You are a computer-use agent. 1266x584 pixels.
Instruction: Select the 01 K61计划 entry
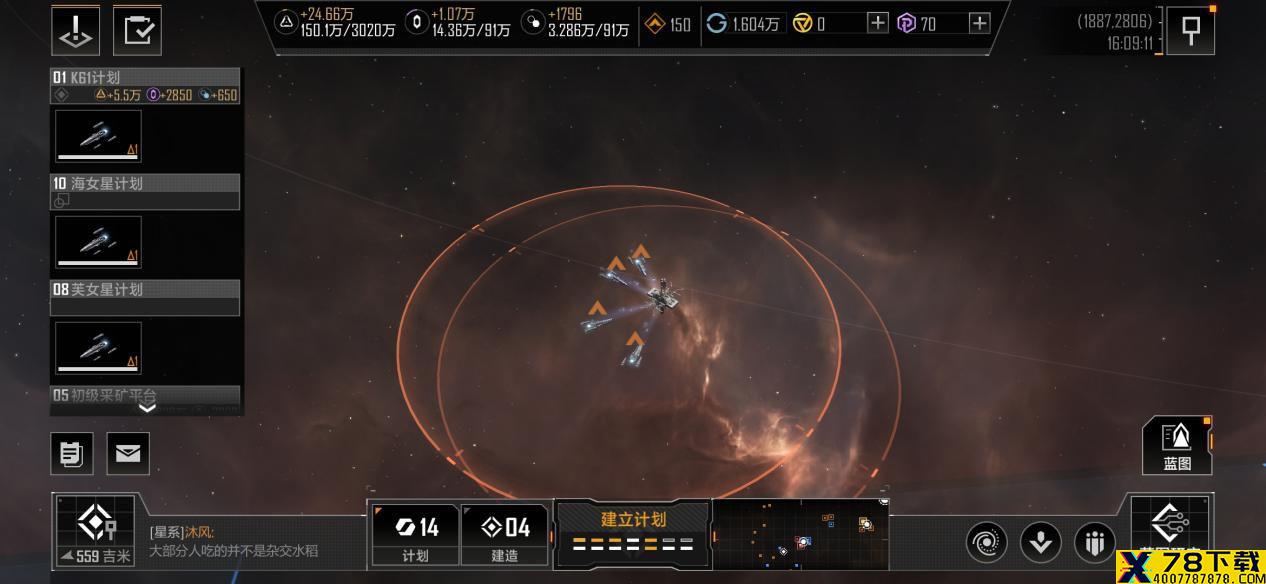click(x=145, y=86)
